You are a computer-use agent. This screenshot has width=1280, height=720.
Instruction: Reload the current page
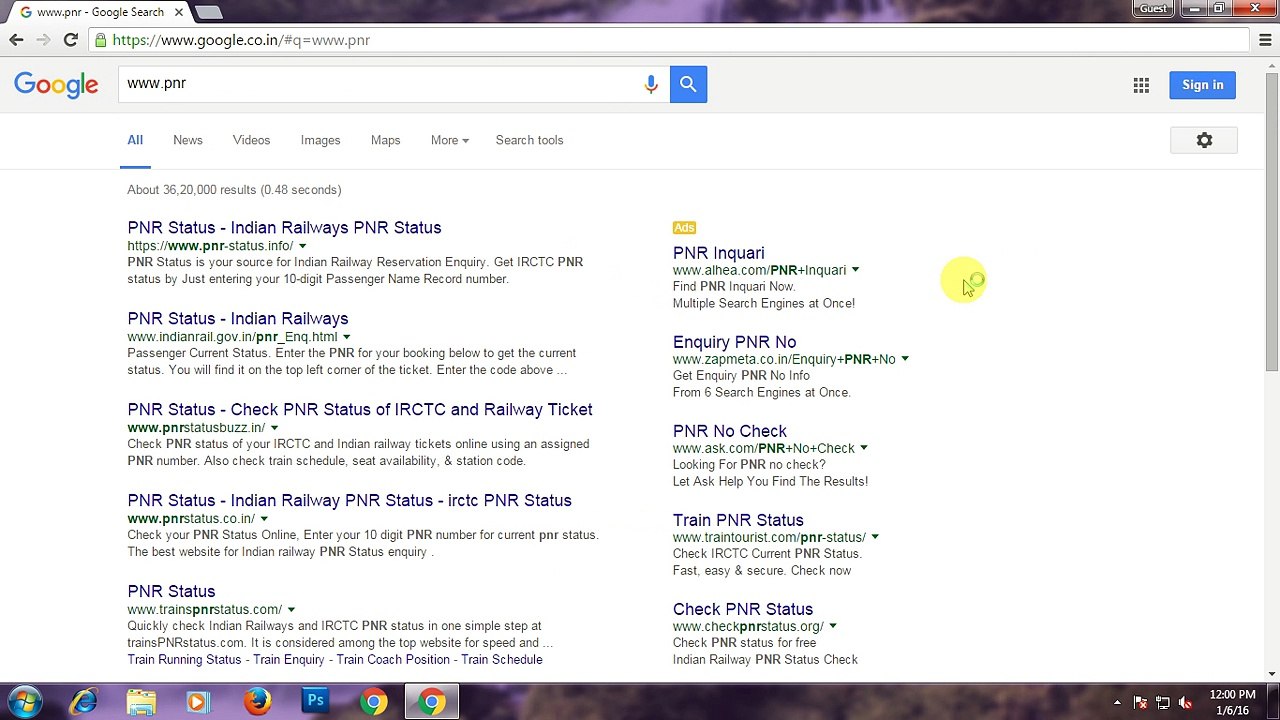(x=70, y=40)
